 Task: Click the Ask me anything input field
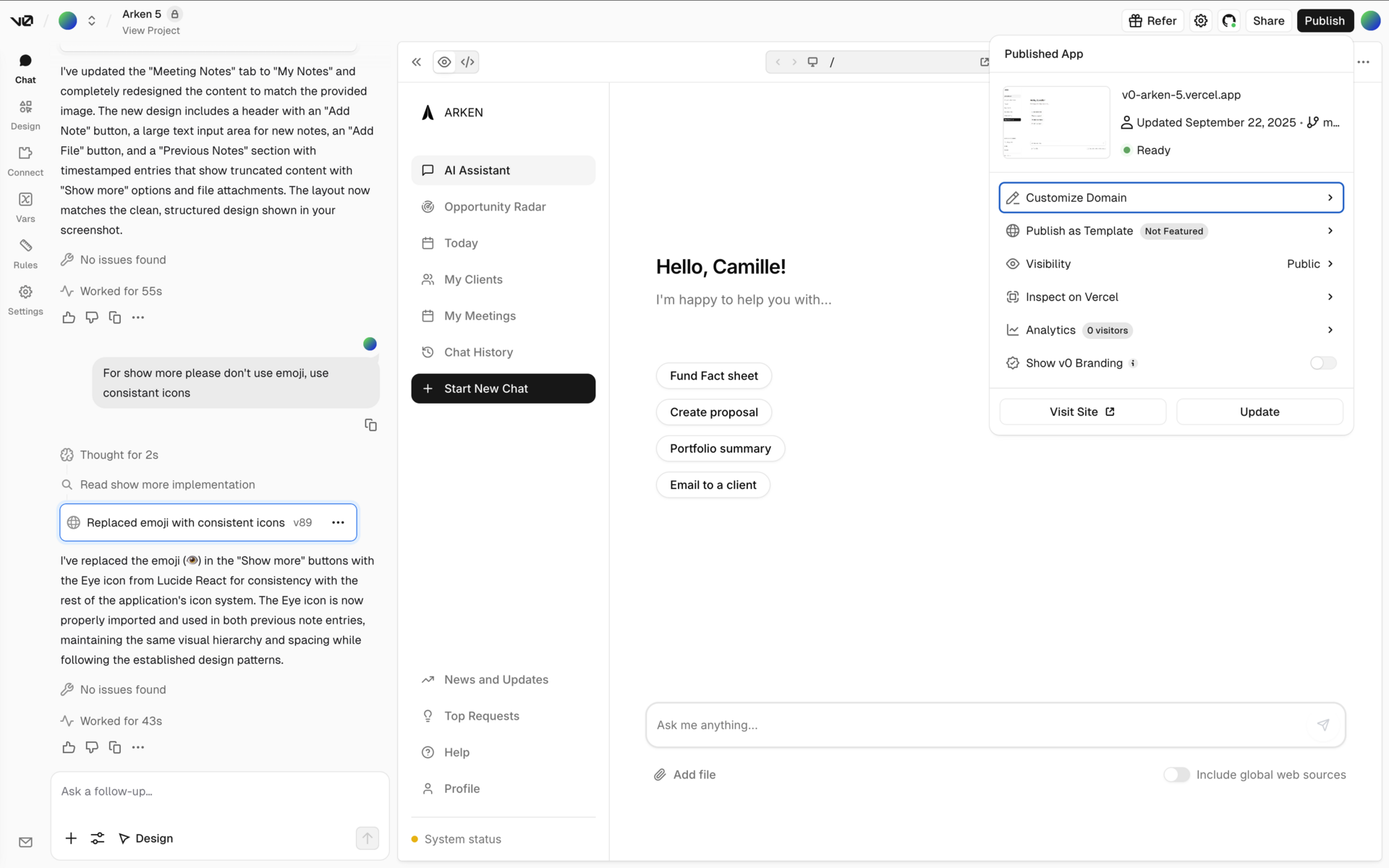tap(977, 725)
